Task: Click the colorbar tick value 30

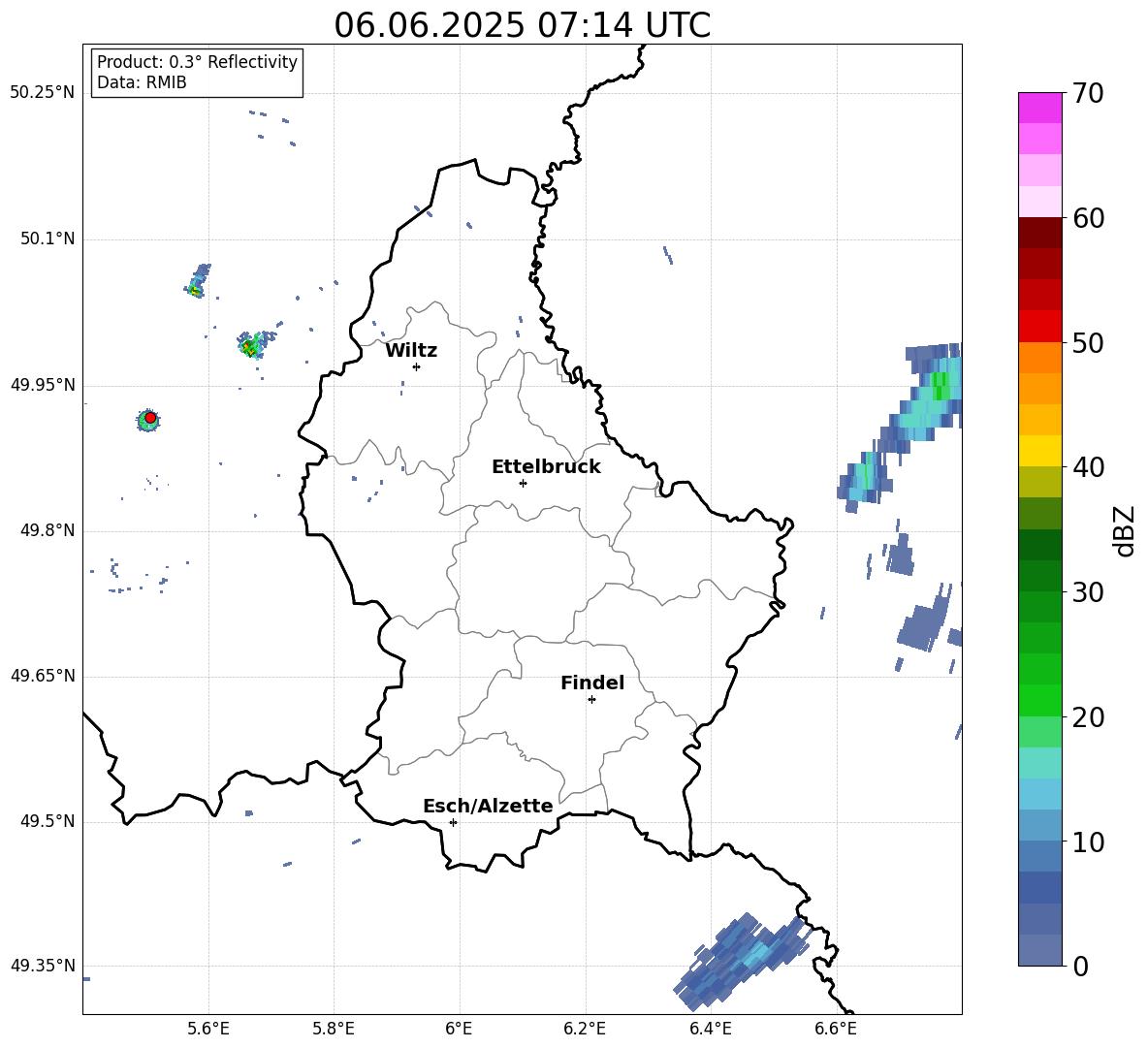Action: tap(1088, 592)
